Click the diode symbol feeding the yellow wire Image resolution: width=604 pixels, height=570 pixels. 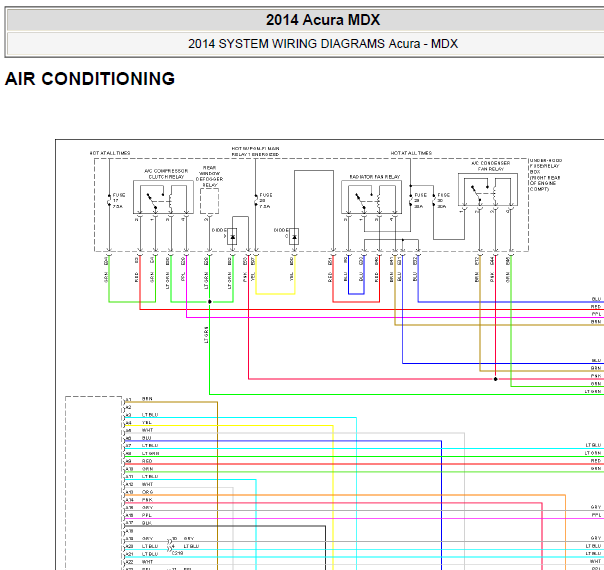click(294, 236)
